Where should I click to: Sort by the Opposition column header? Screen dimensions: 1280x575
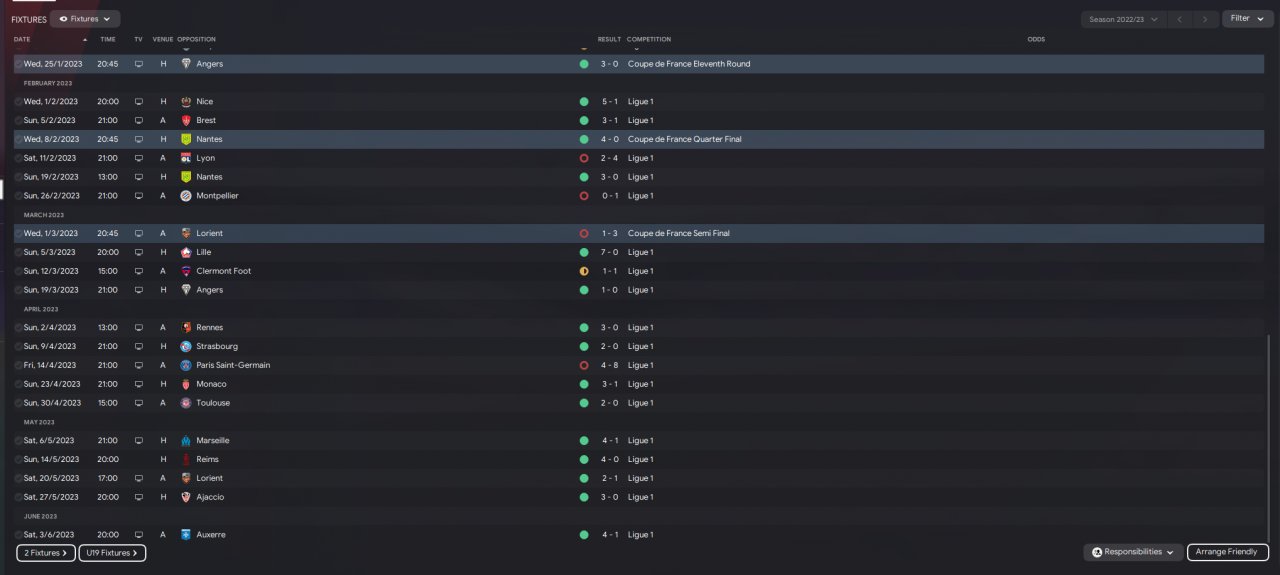(x=196, y=39)
